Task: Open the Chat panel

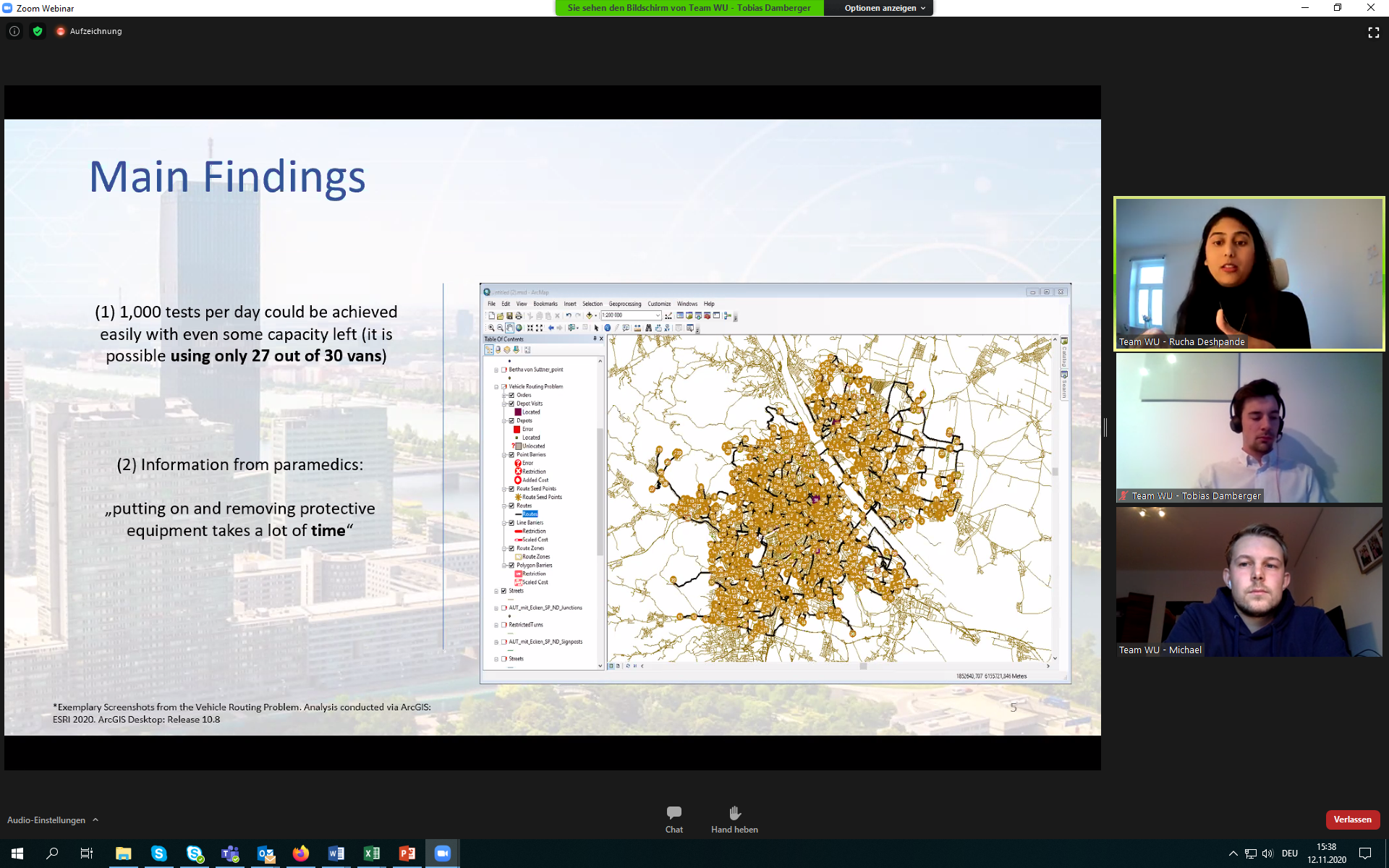Action: (x=674, y=819)
